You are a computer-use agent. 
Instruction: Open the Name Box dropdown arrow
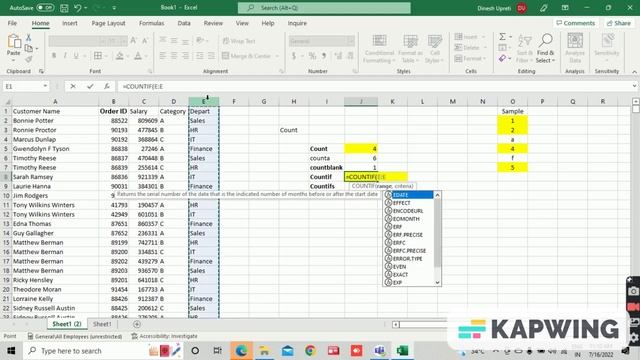pos(45,86)
